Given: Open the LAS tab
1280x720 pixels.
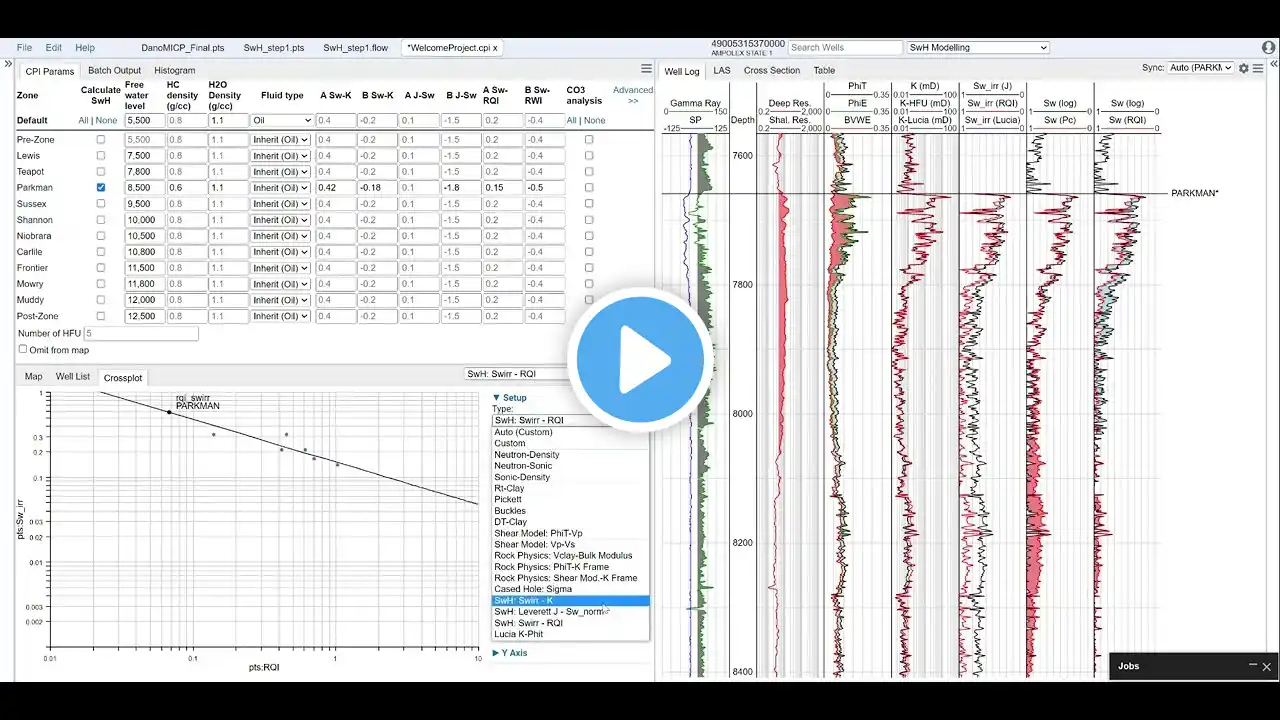Looking at the screenshot, I should click(x=721, y=71).
